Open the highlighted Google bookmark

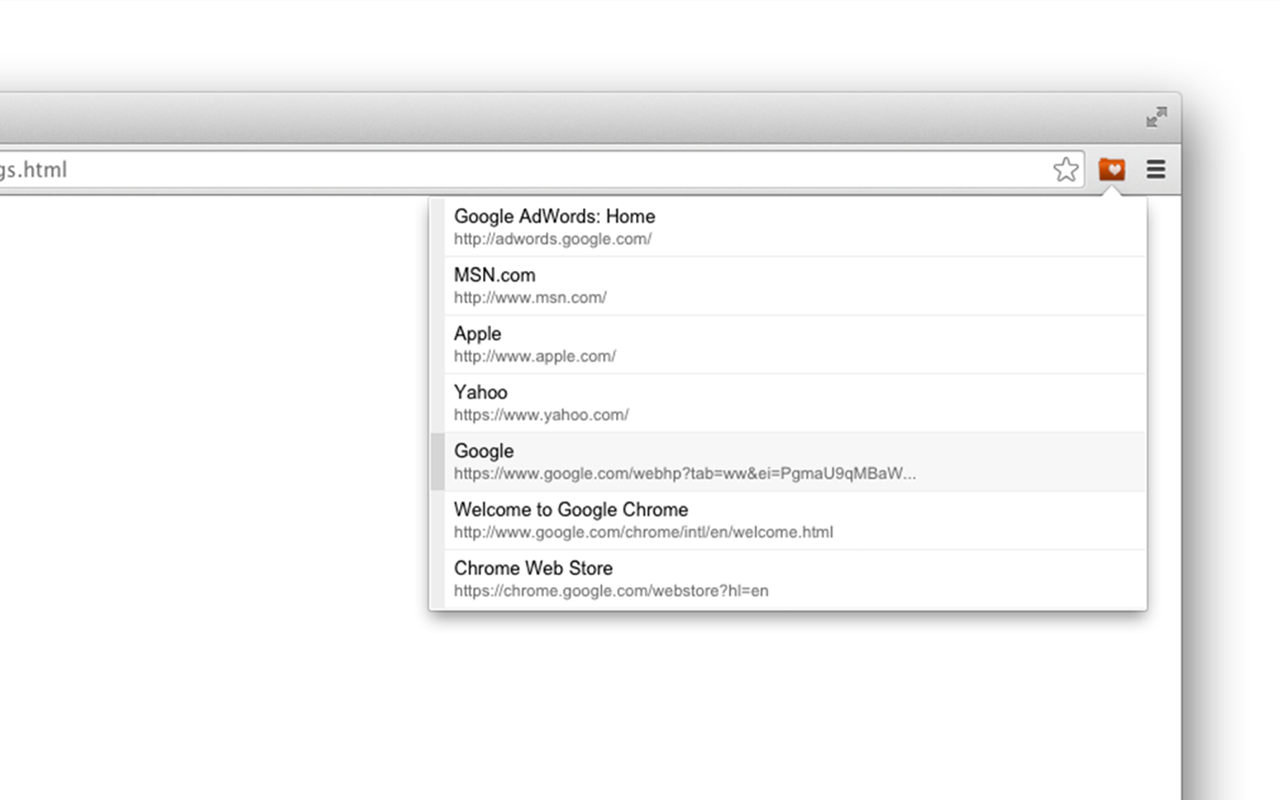795,462
